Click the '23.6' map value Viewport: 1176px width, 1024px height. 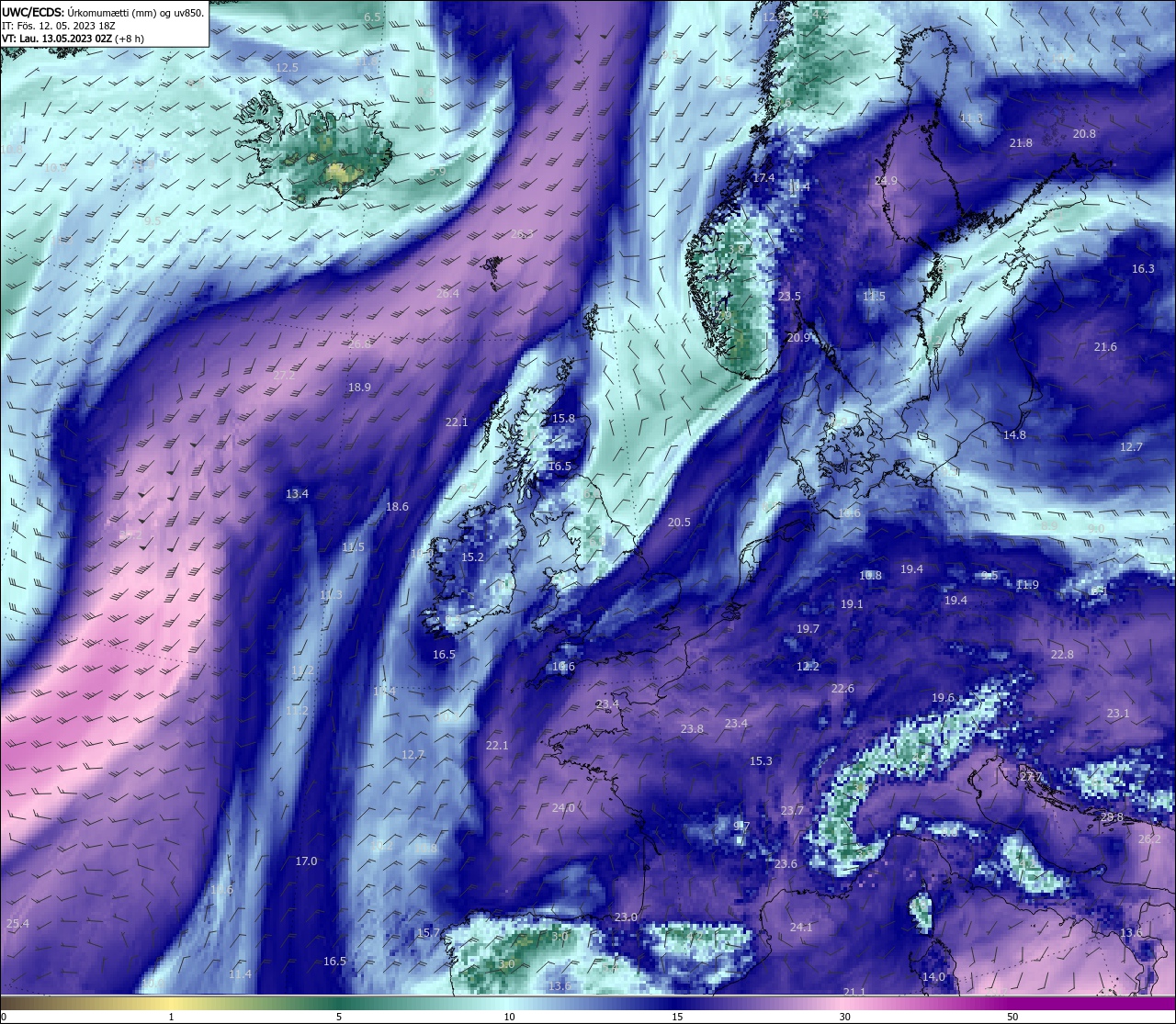point(786,864)
